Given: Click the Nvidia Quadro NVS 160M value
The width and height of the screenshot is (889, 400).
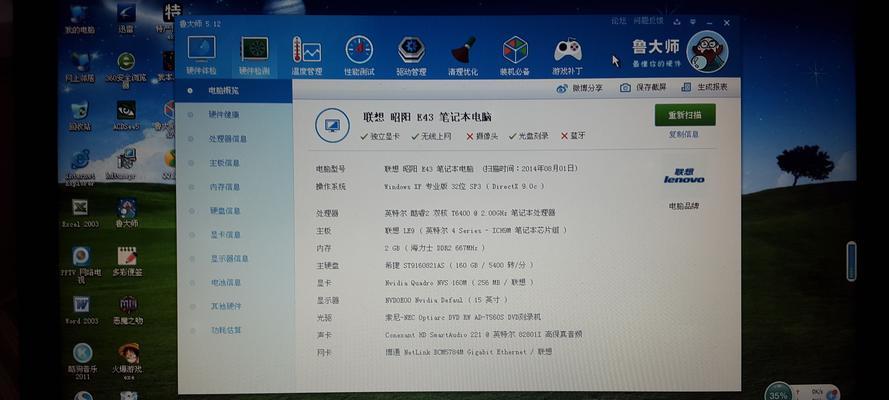Looking at the screenshot, I should [459, 283].
